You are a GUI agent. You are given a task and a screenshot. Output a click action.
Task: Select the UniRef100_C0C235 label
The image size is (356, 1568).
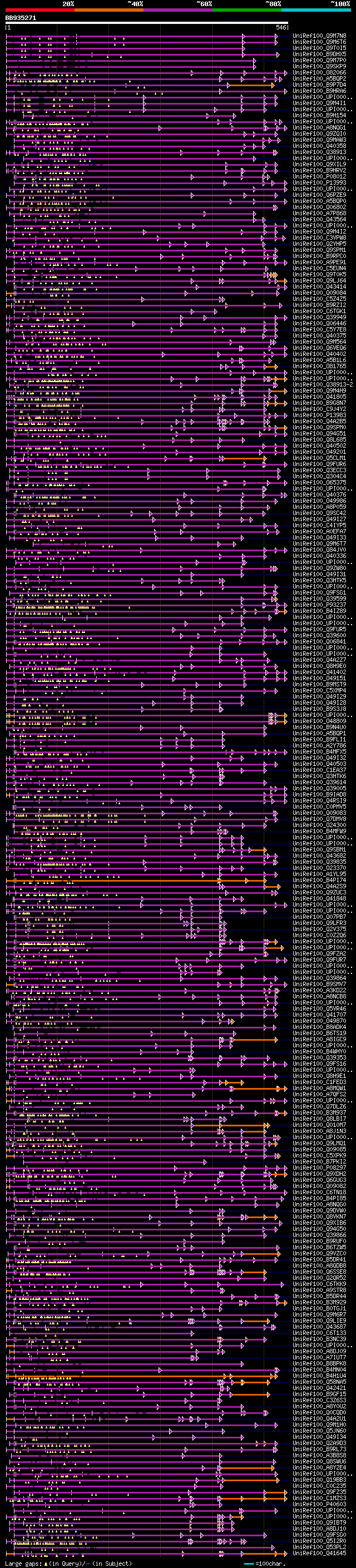(319, 1486)
